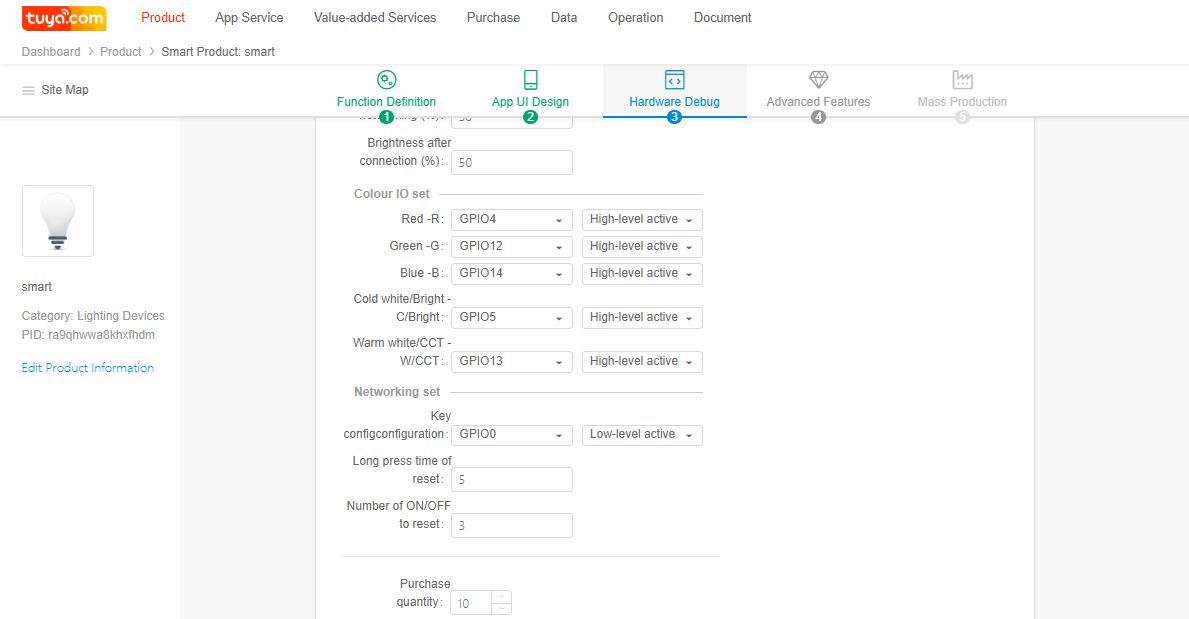The width and height of the screenshot is (1189, 619).
Task: Click Number of ON/OFF to reset field
Action: point(512,525)
